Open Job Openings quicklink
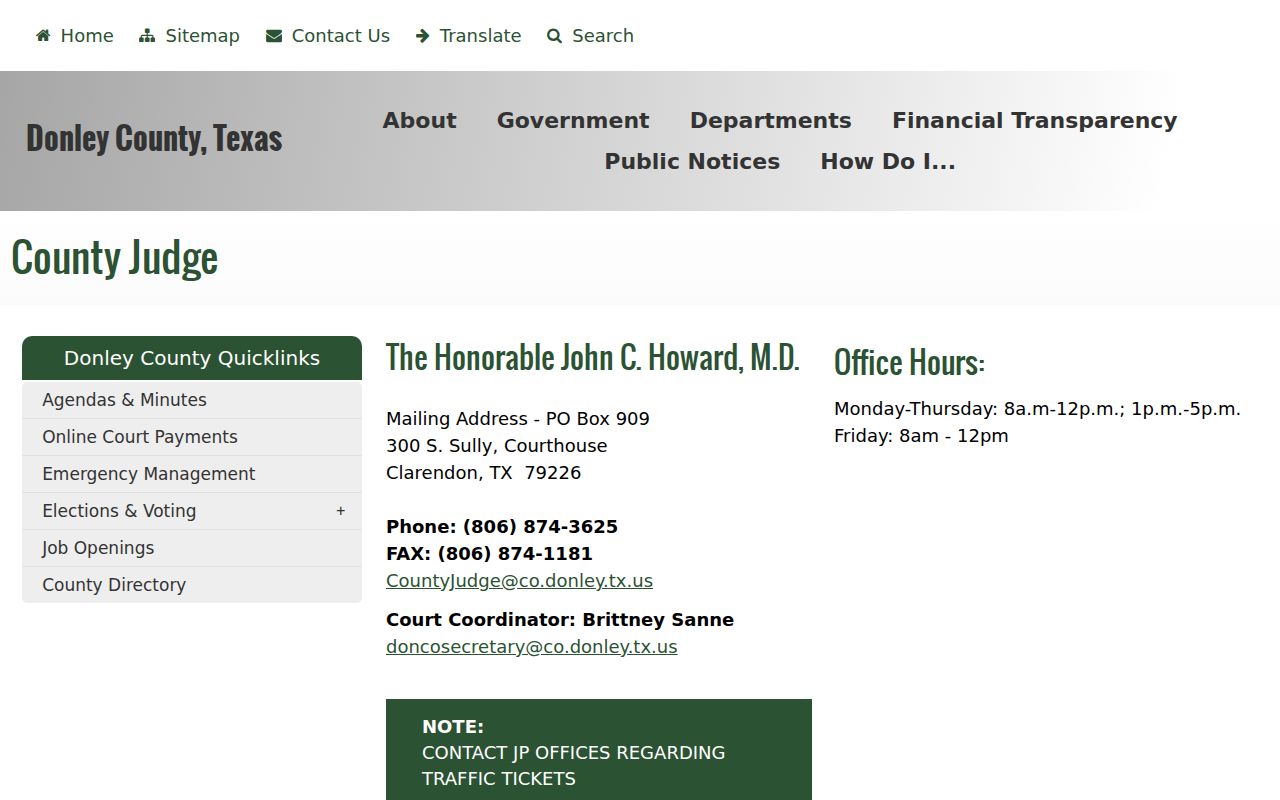 [x=192, y=548]
